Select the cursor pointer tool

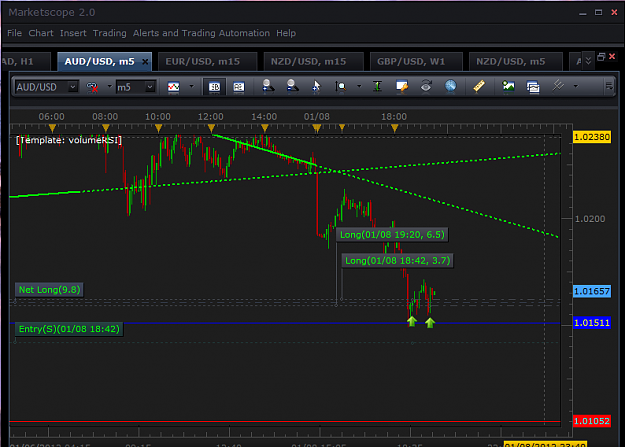pyautogui.click(x=316, y=86)
